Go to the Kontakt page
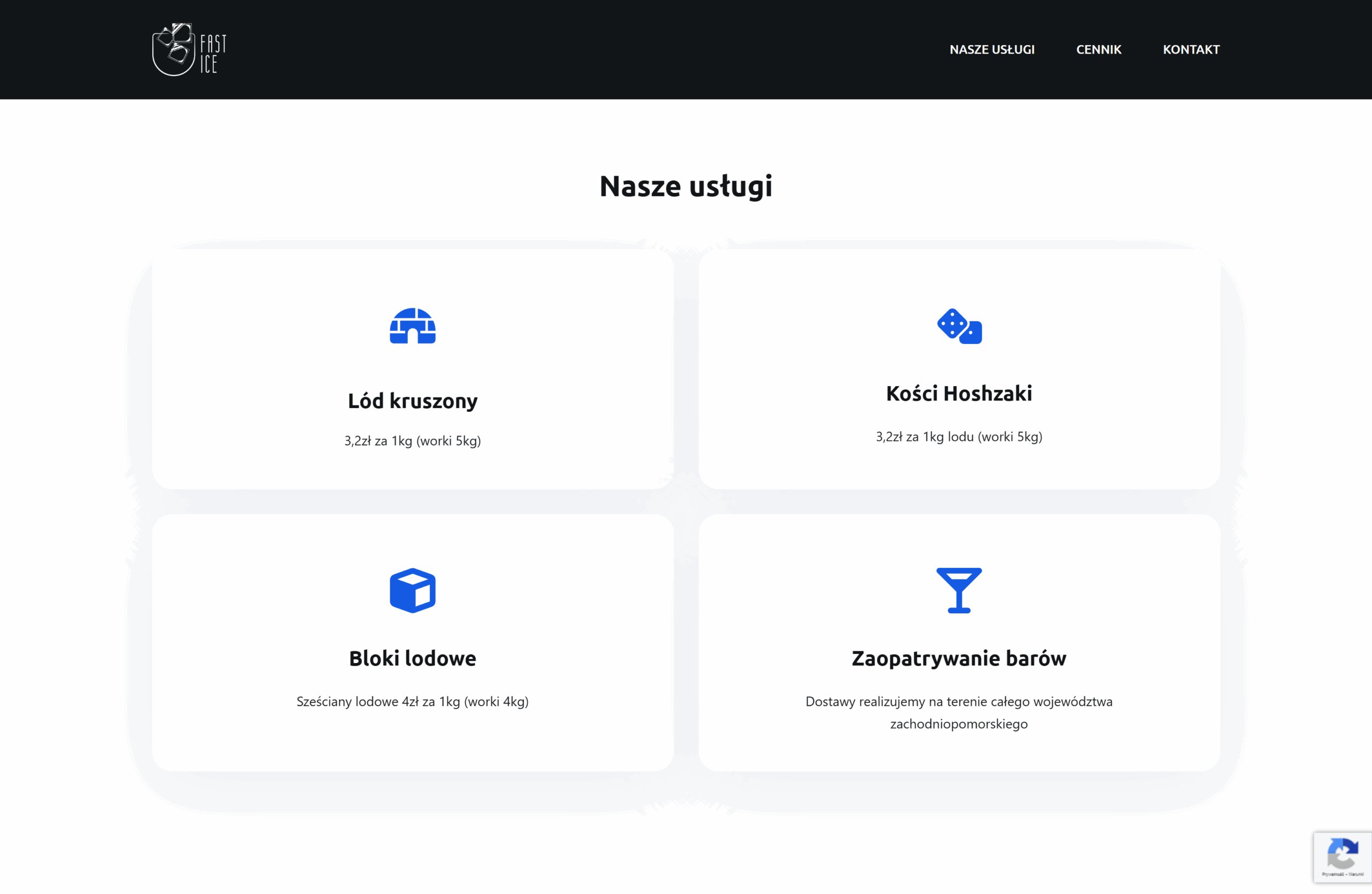The image size is (1372, 894). pyautogui.click(x=1190, y=49)
